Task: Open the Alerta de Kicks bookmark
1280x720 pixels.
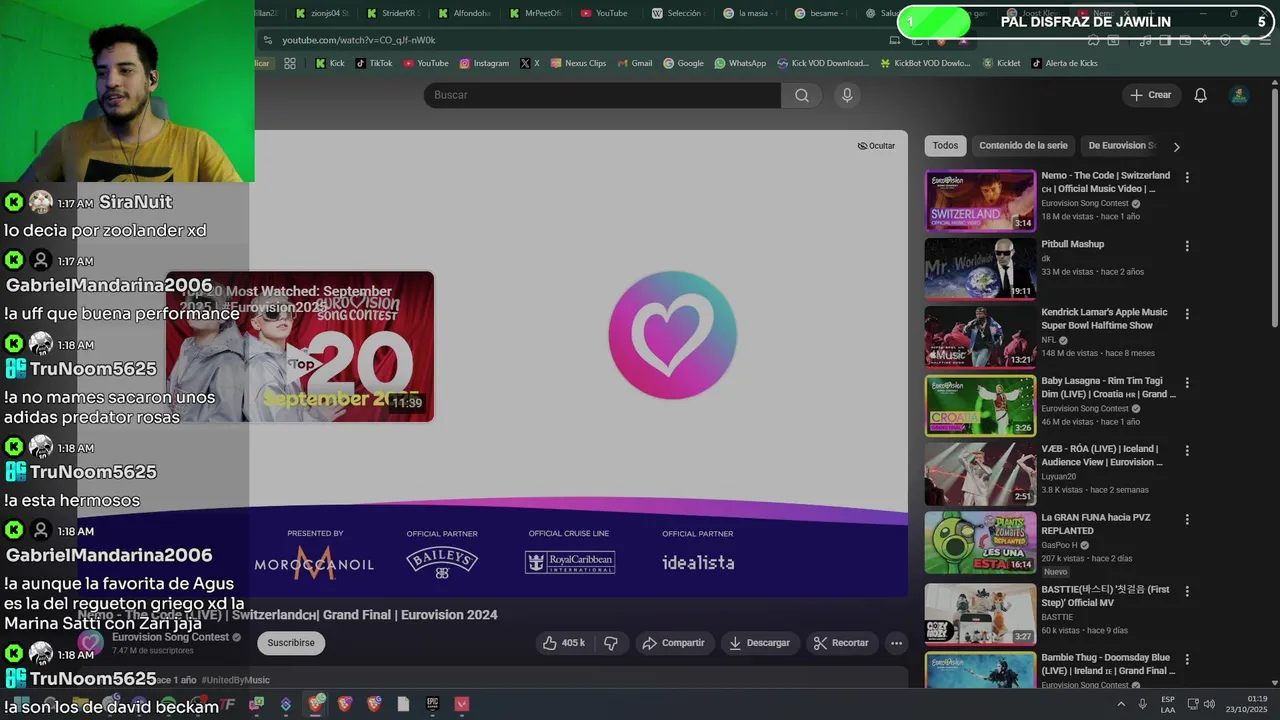Action: [x=1064, y=63]
